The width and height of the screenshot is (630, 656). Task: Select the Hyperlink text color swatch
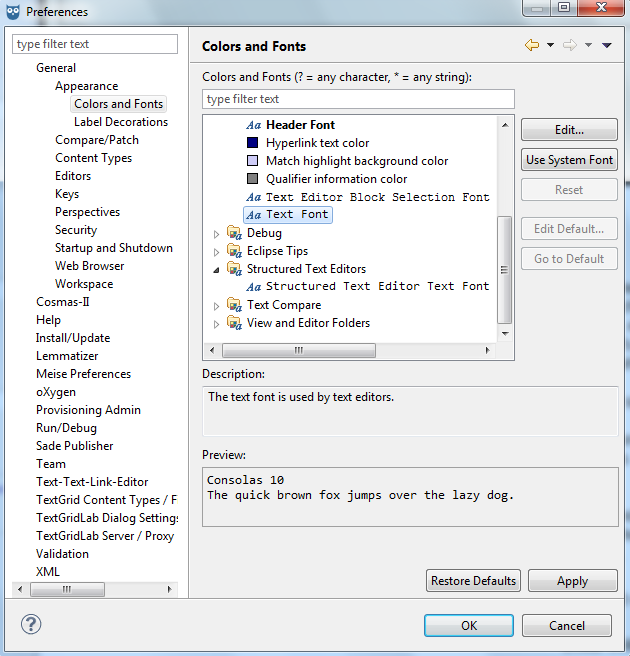(253, 143)
